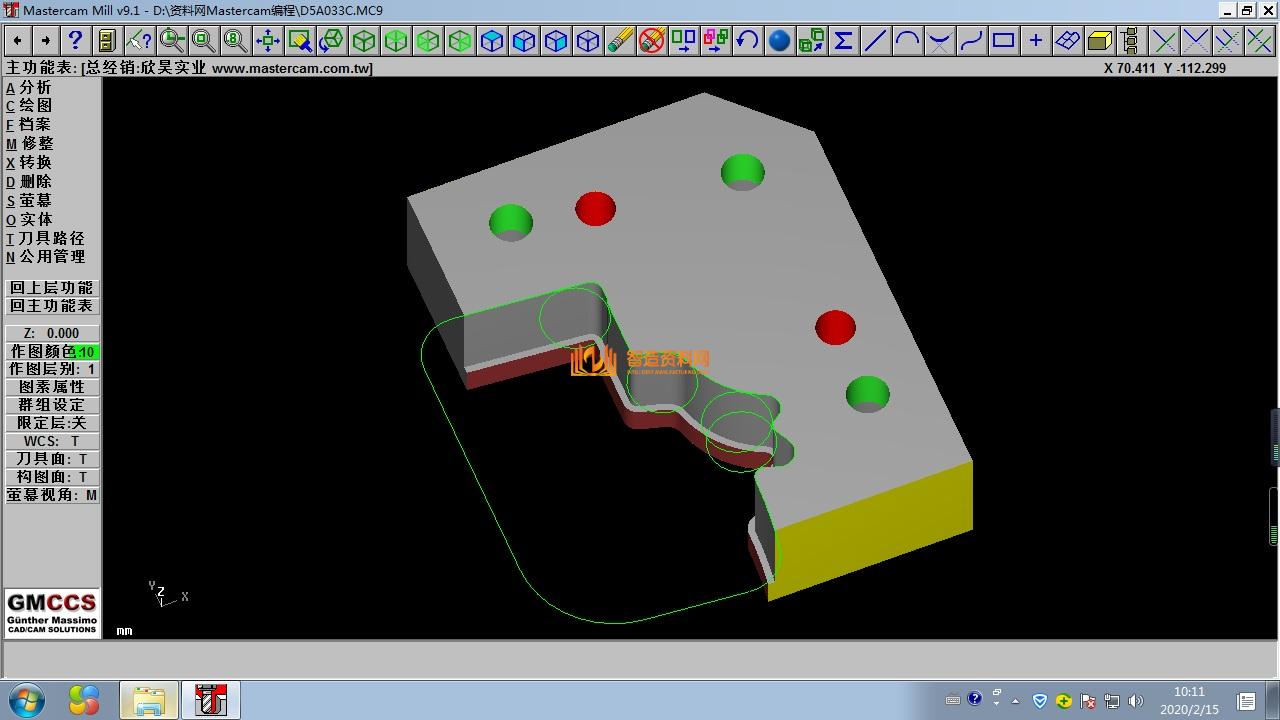Click the Help question mark icon

coord(75,40)
